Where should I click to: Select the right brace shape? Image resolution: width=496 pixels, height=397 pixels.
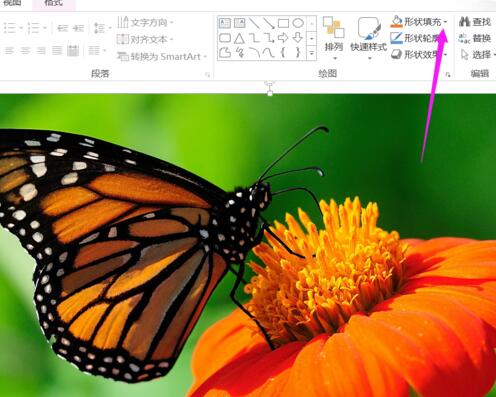tap(298, 52)
